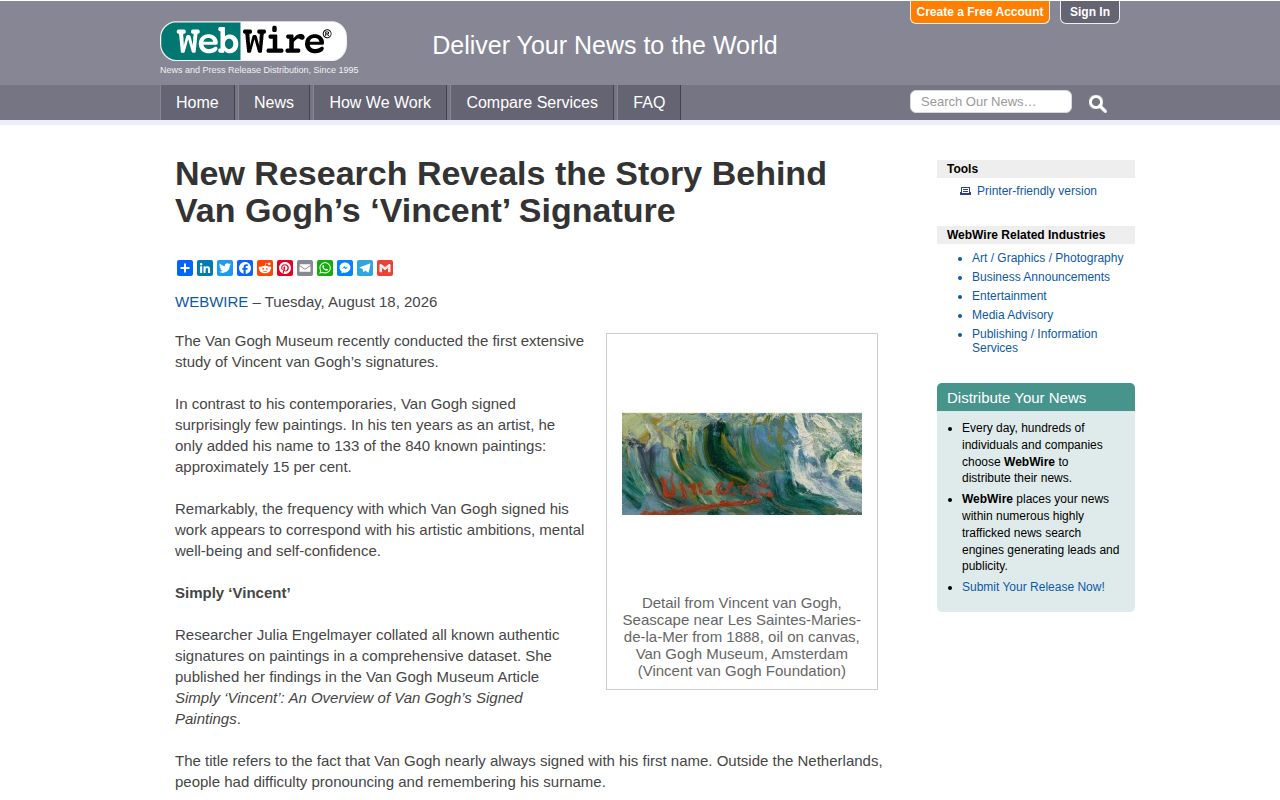Select Compare Services in navigation

tap(532, 102)
